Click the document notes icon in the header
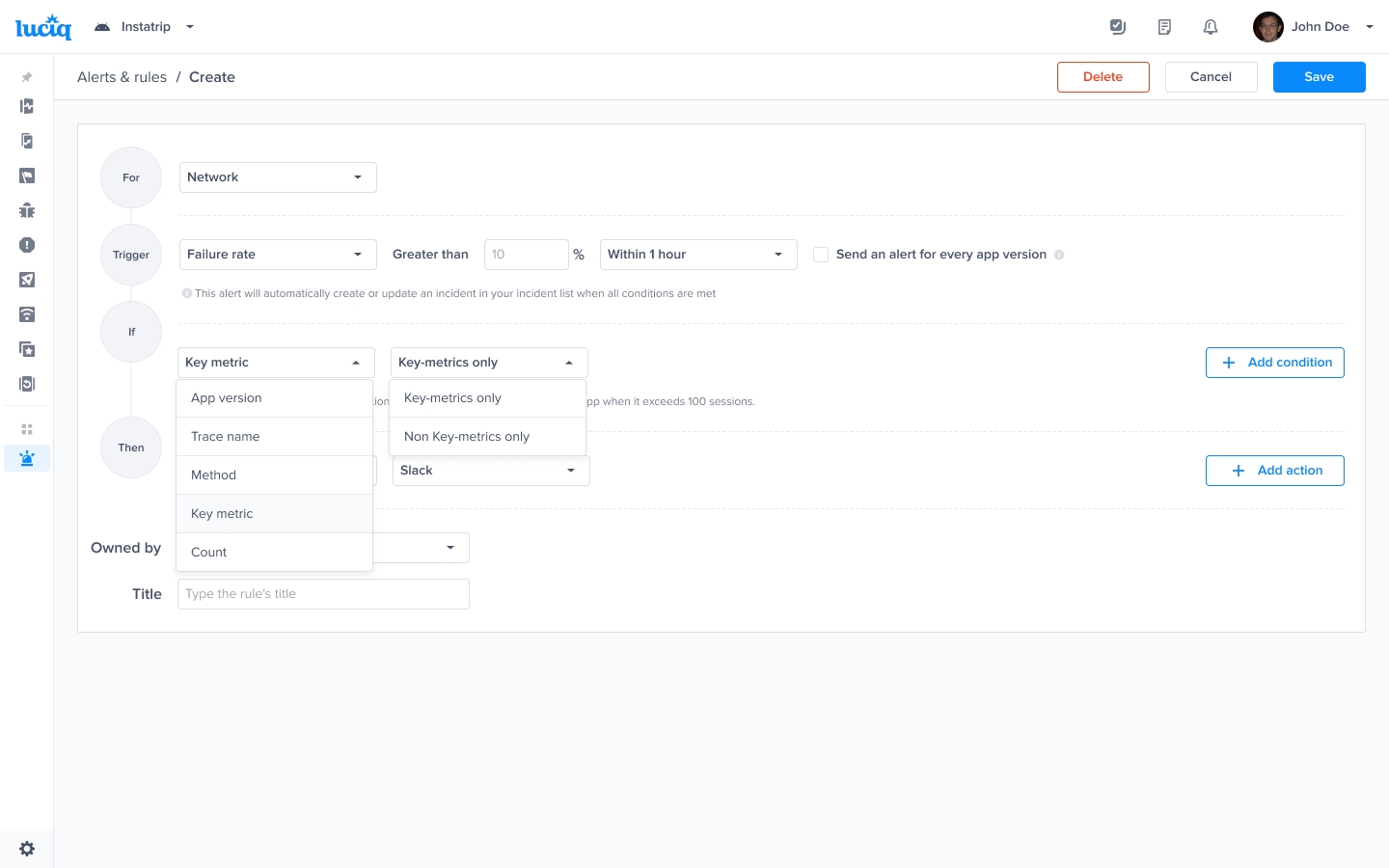 pos(1164,27)
